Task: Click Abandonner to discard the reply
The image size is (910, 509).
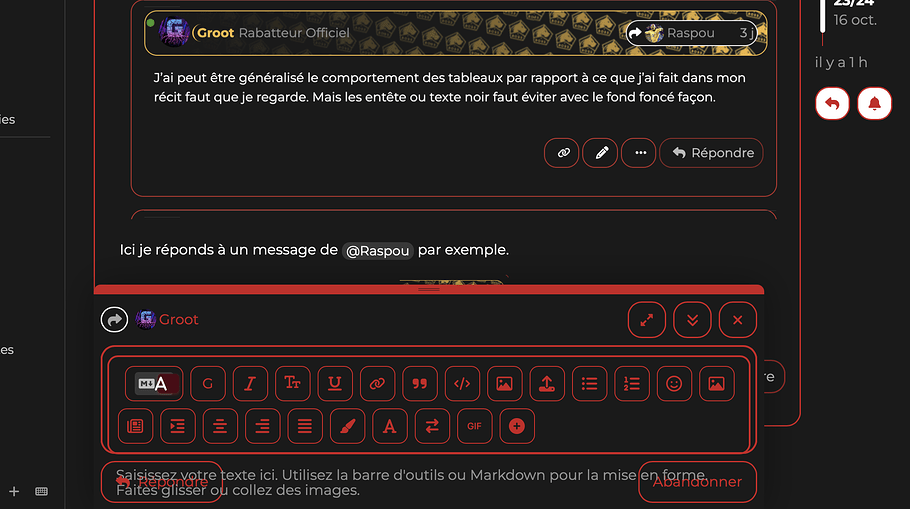Action: coord(697,482)
